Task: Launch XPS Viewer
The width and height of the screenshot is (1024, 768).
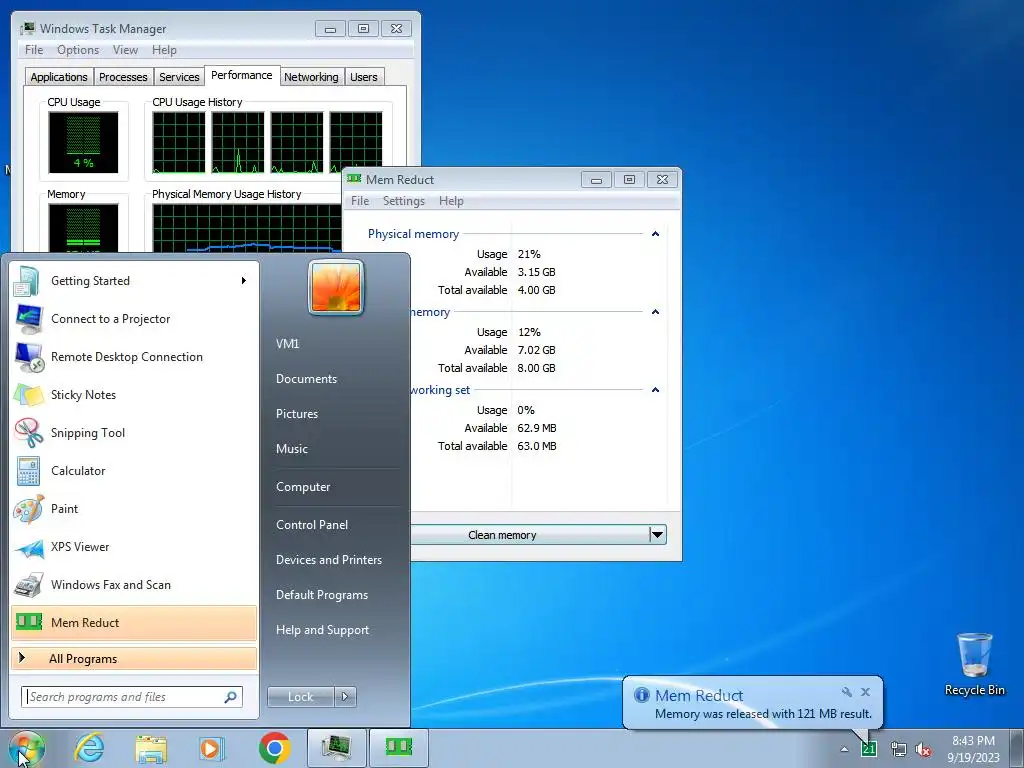Action: 134,547
